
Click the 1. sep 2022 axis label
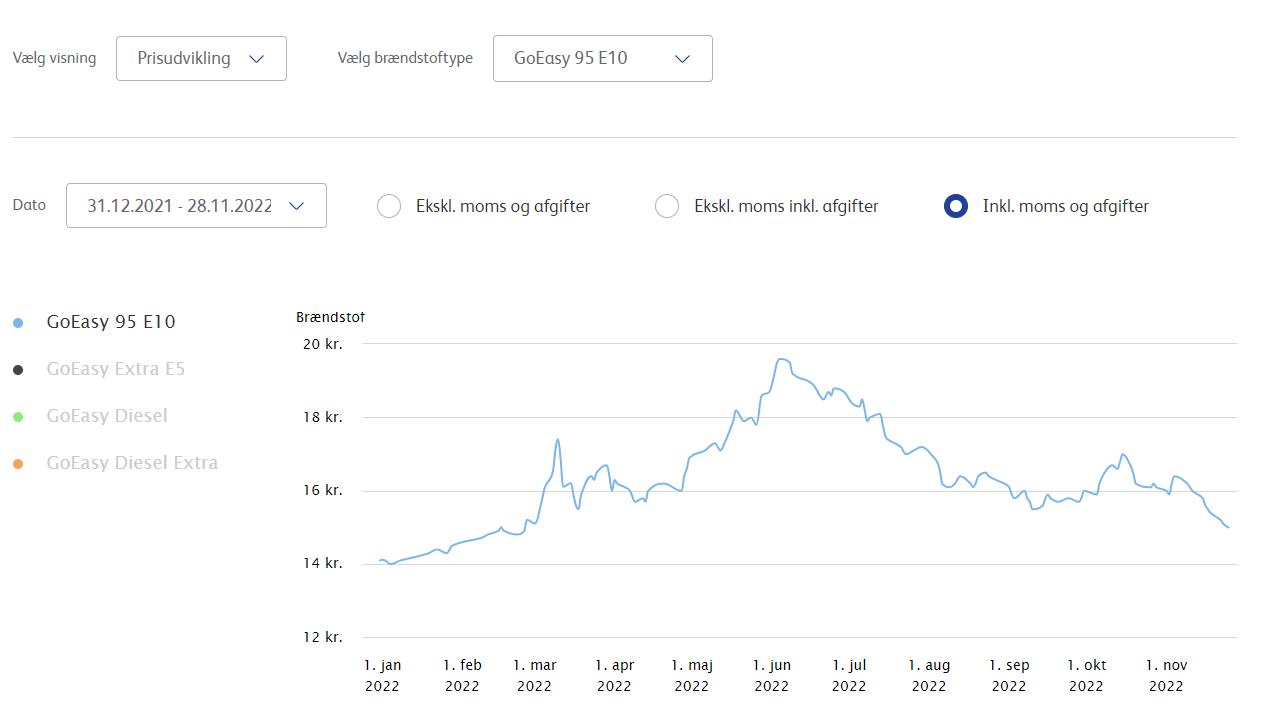click(1009, 676)
